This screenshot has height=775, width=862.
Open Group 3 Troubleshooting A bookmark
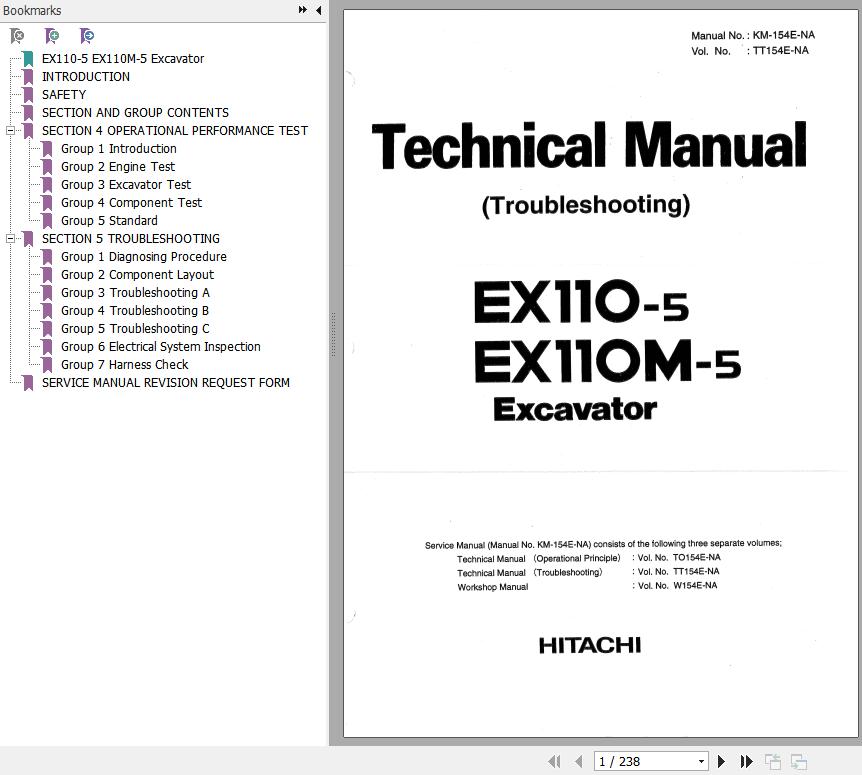[135, 292]
